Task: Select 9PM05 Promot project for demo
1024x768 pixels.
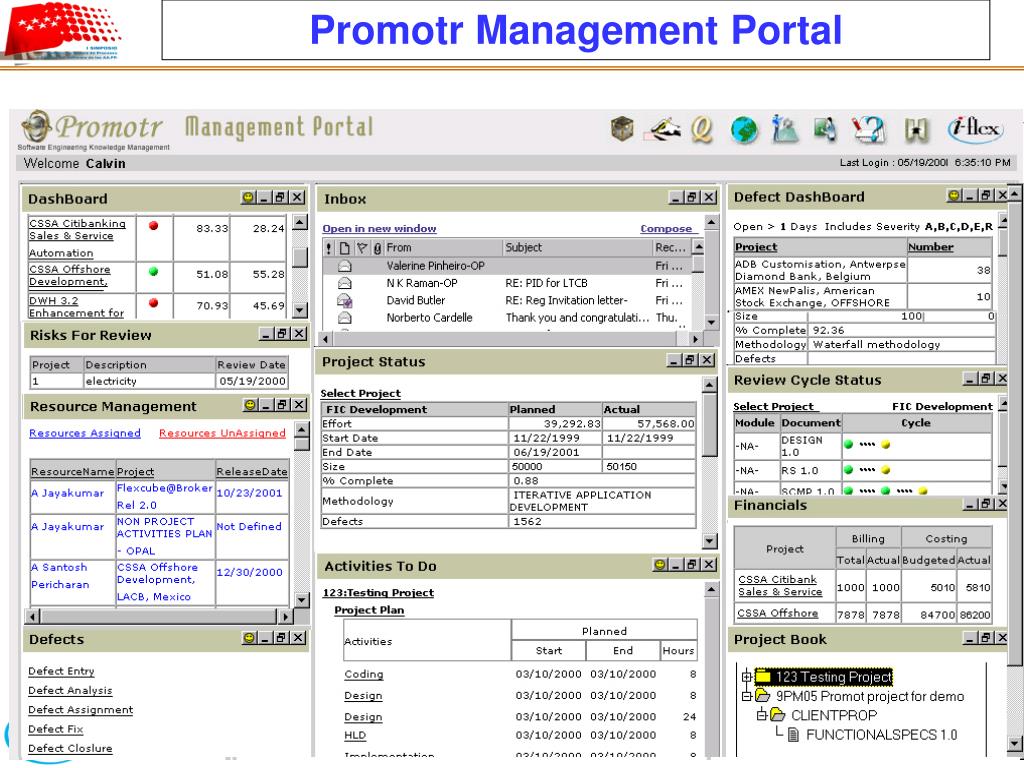Action: coord(870,696)
